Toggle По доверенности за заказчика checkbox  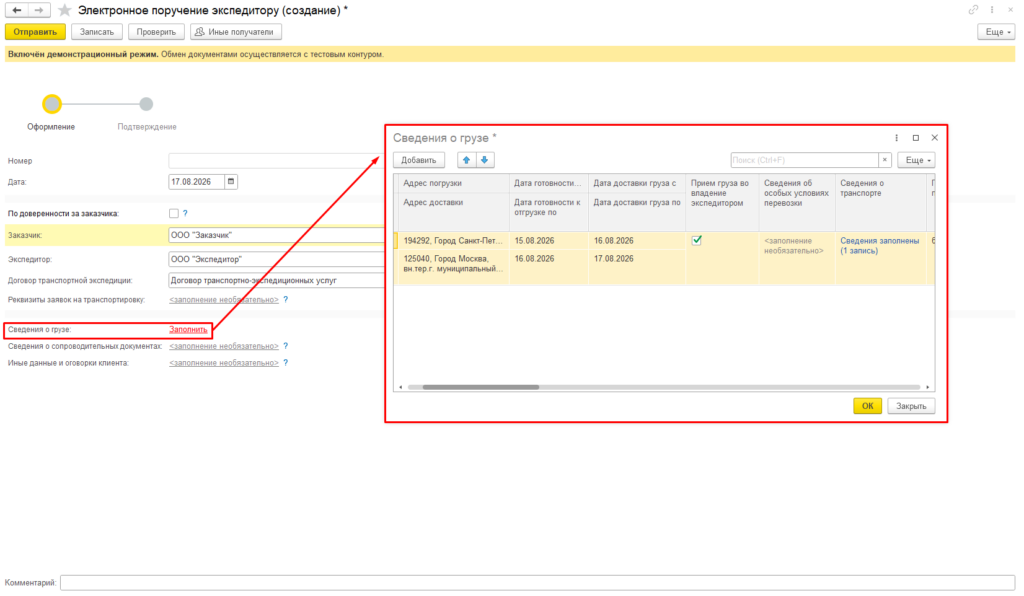pyautogui.click(x=174, y=213)
